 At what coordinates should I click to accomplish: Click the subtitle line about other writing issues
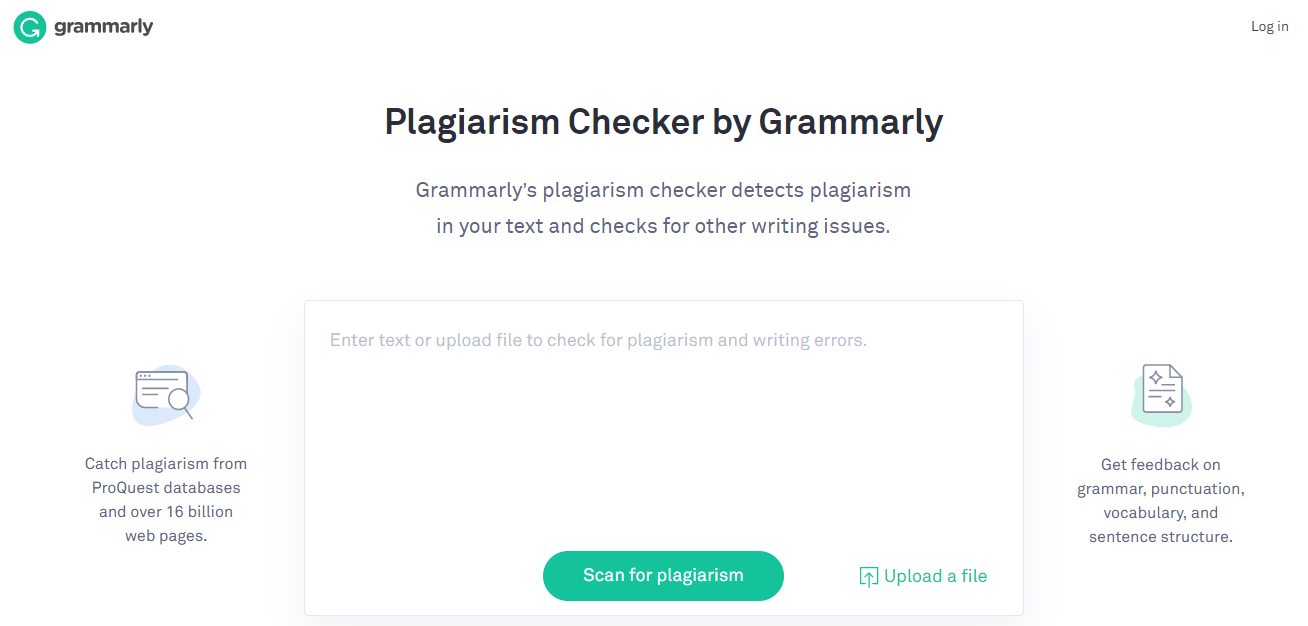point(663,226)
